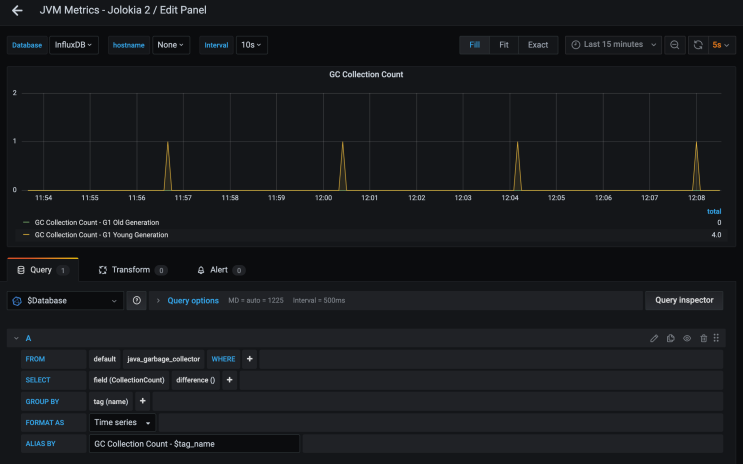Toggle G1 Young Generation legend series

101,235
